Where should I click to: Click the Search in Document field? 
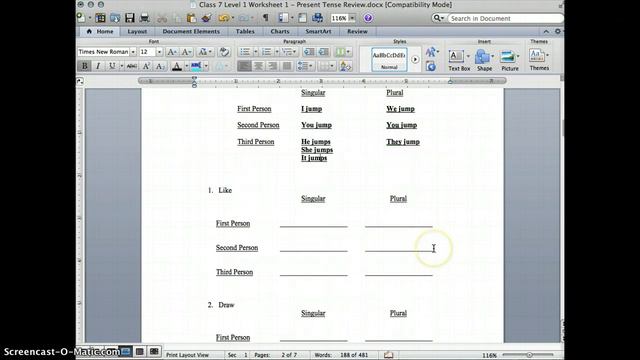(506, 18)
